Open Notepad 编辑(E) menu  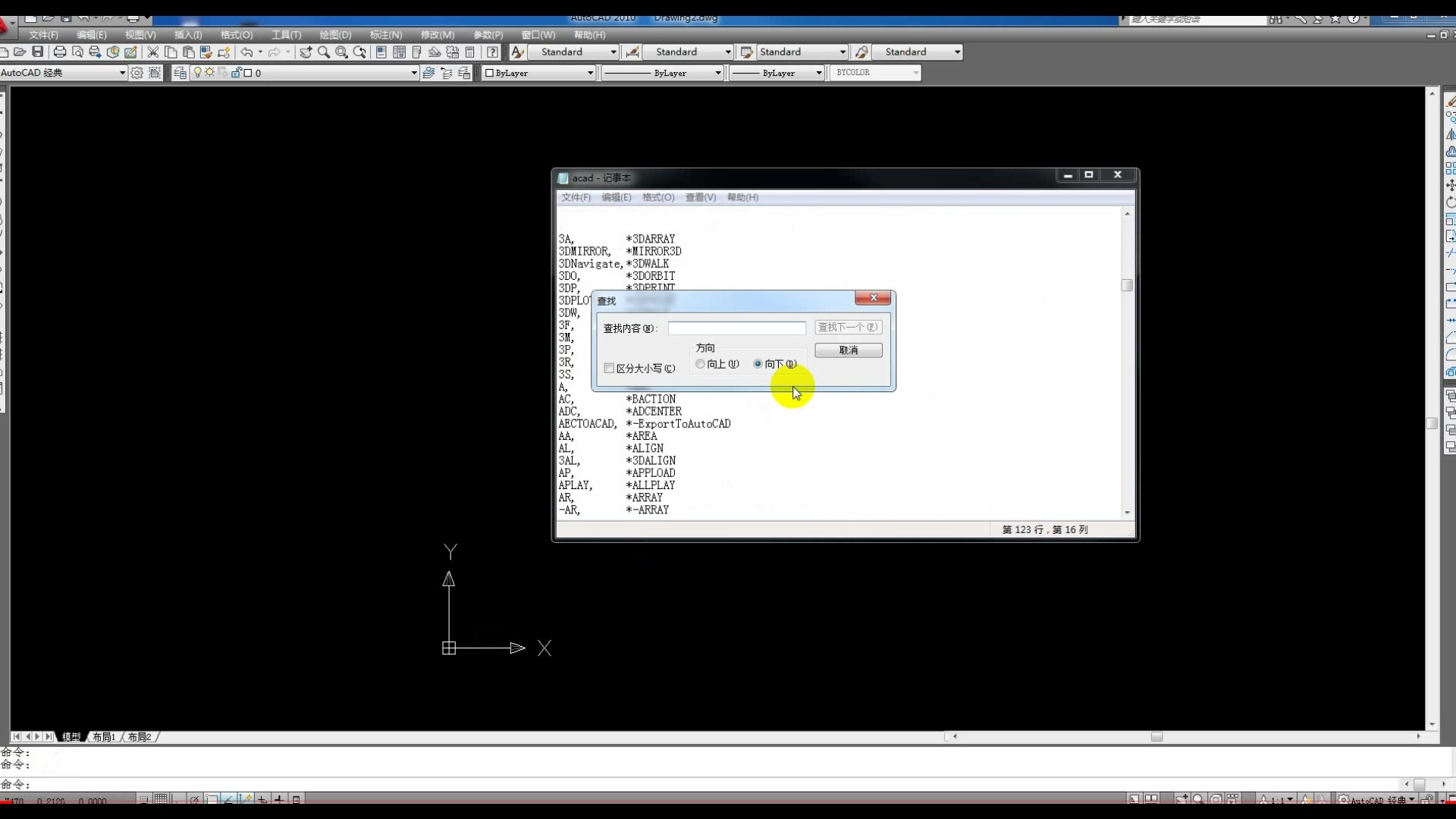click(616, 197)
